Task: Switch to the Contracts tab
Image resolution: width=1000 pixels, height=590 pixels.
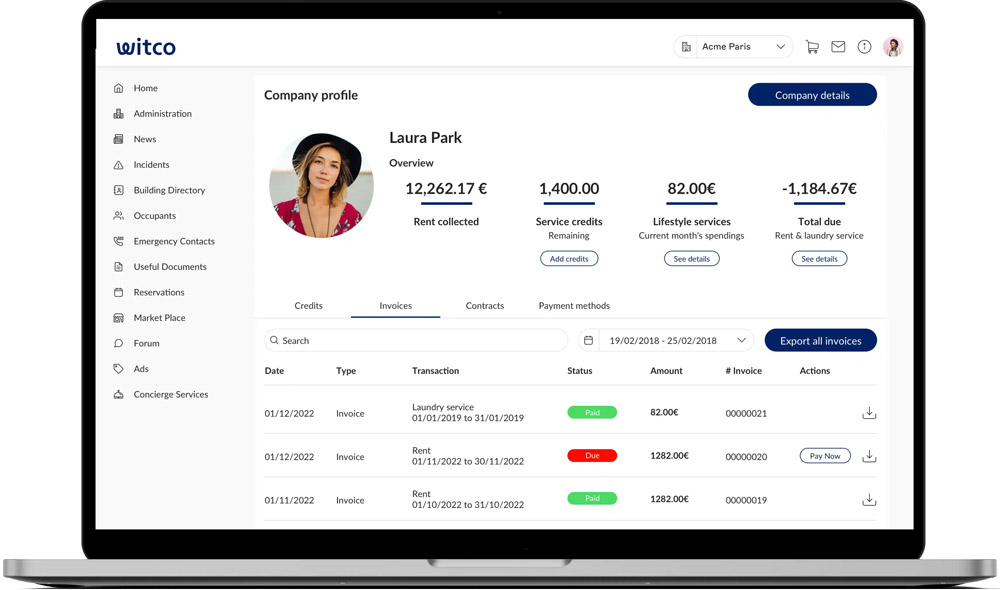Action: 485,306
